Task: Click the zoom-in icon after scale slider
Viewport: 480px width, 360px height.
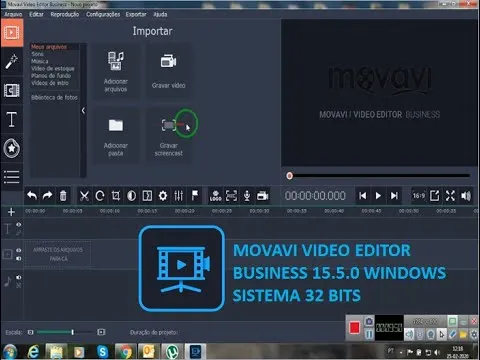Action: [101, 332]
